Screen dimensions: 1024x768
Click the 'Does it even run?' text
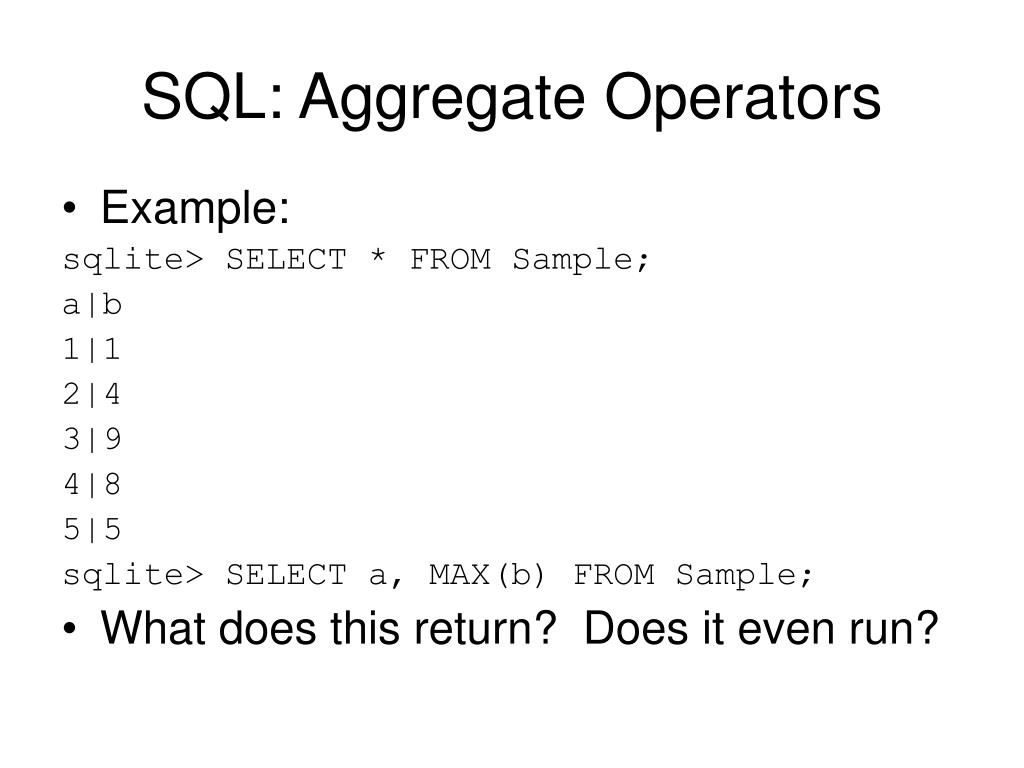click(x=761, y=629)
